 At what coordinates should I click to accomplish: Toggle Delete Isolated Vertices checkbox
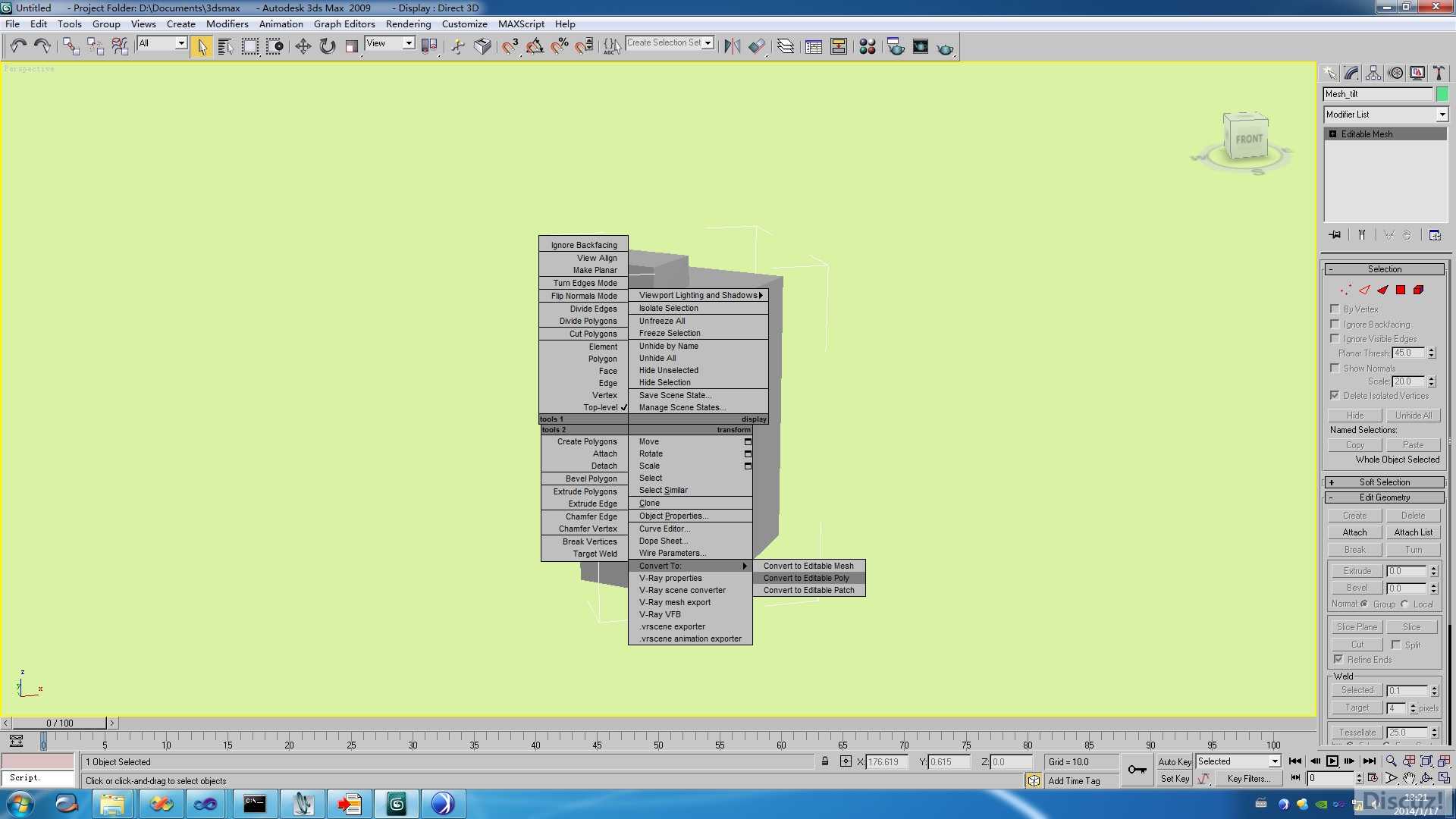click(1335, 395)
